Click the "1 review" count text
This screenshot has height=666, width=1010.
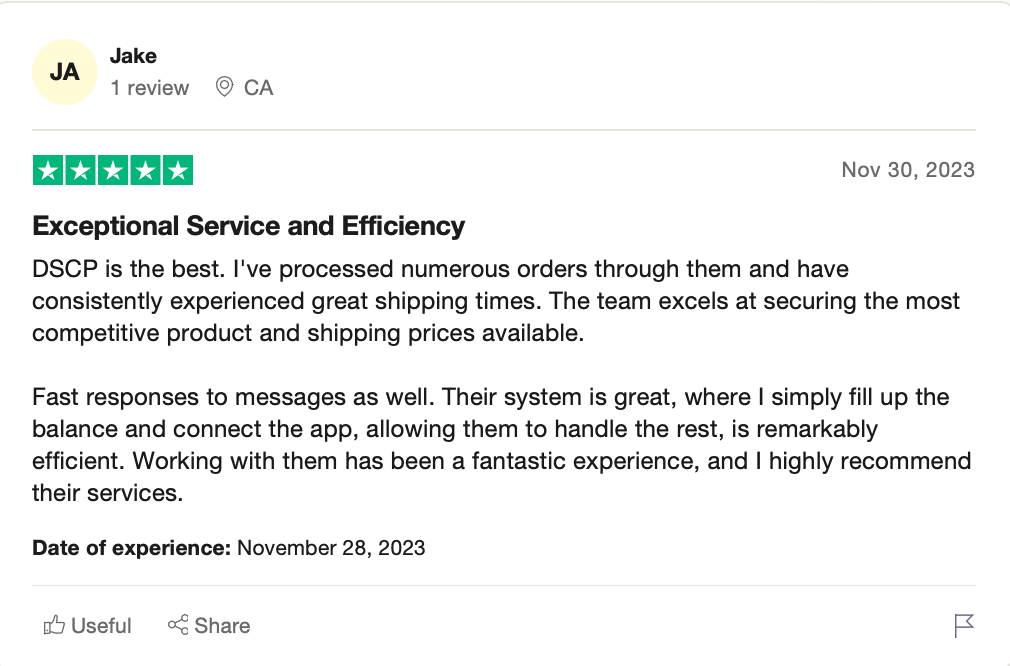[x=149, y=88]
